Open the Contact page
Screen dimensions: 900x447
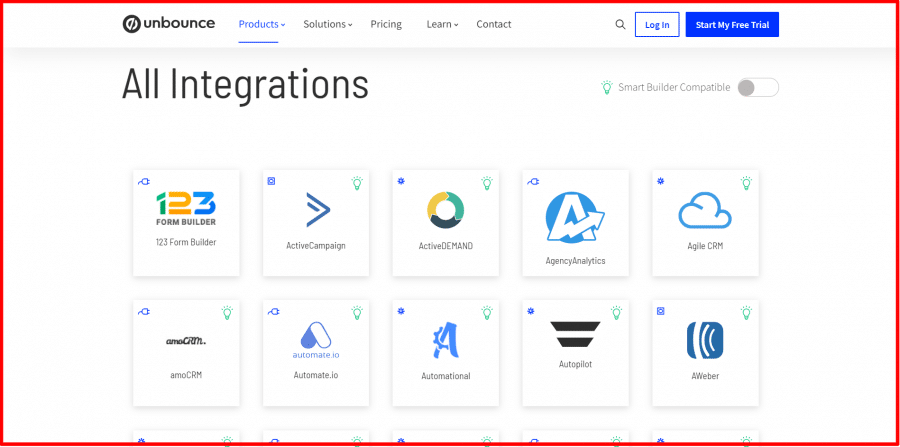(494, 24)
